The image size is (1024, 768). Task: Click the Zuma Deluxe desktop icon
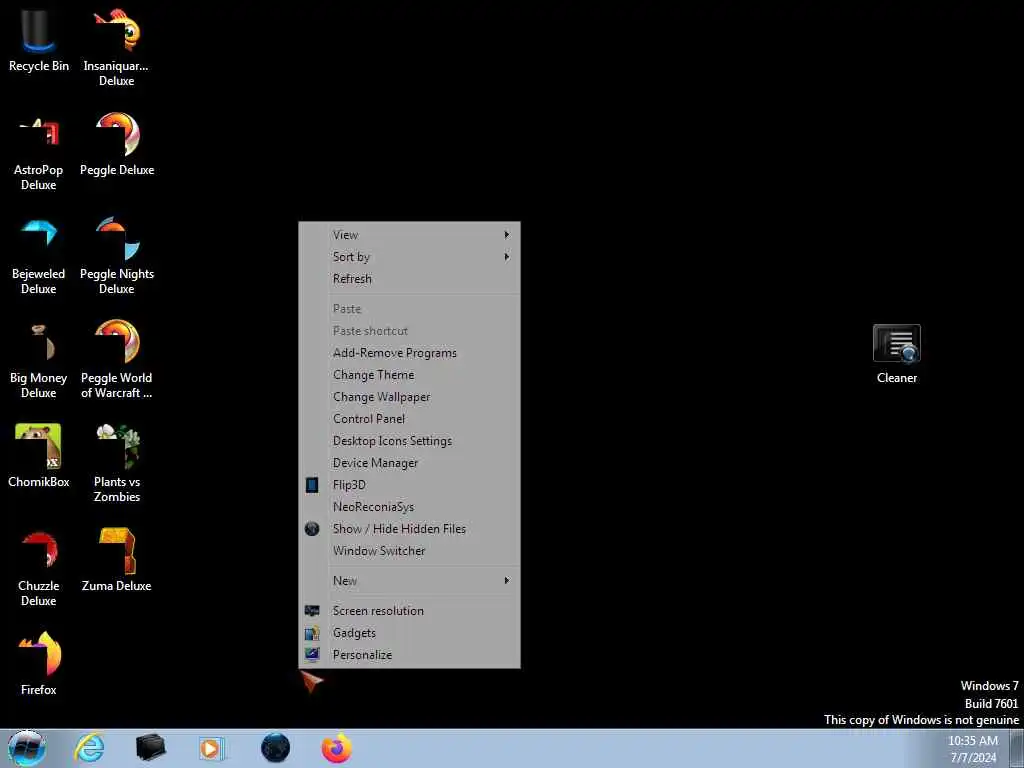(117, 560)
